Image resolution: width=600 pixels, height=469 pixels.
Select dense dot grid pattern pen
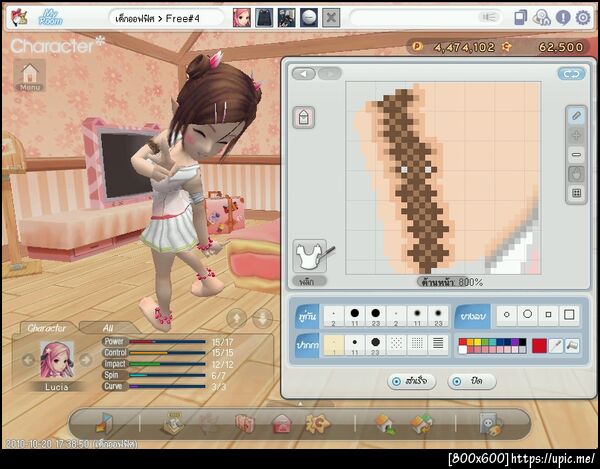click(x=417, y=345)
